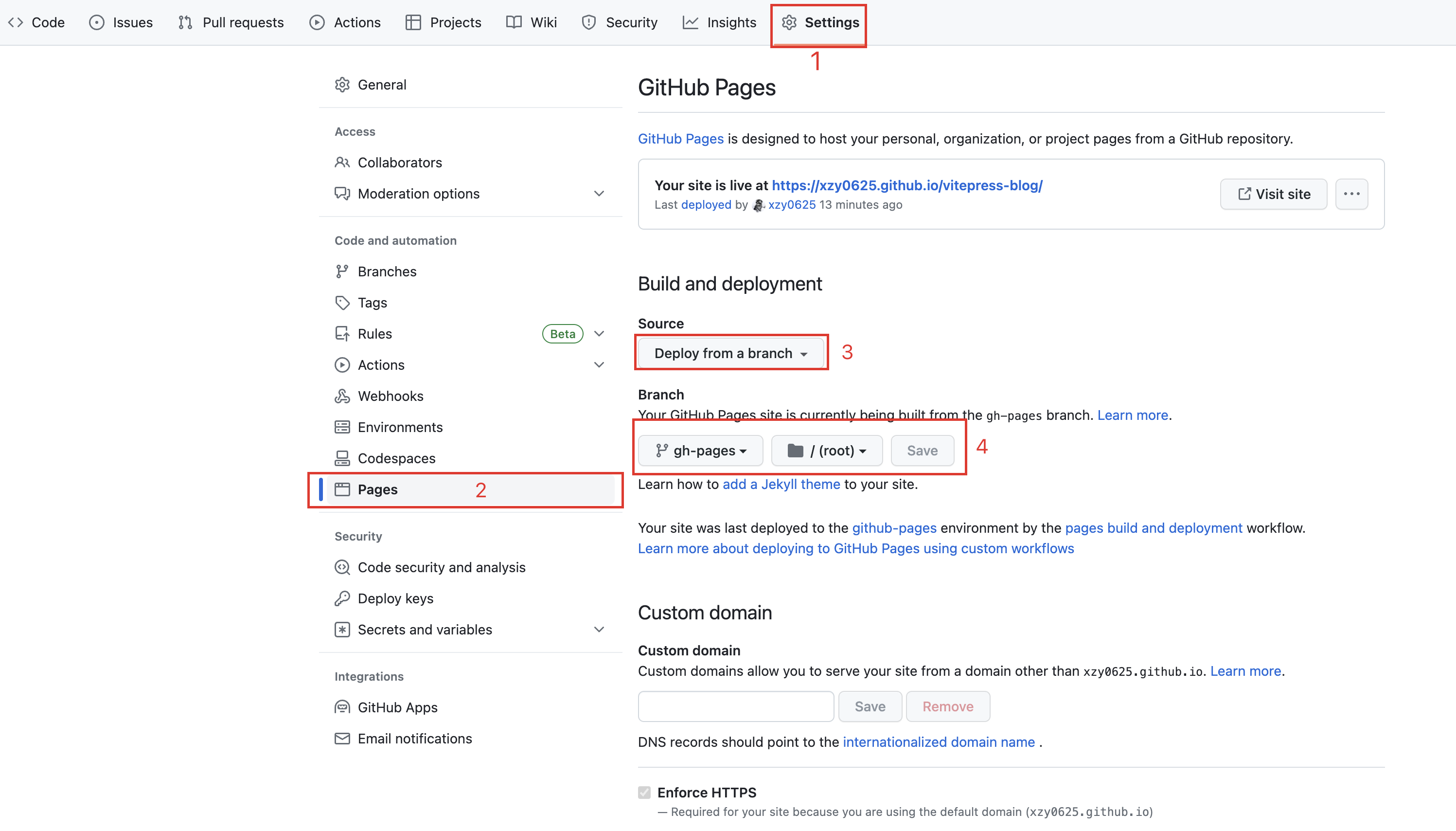Click the Pages browser icon in sidebar

(342, 489)
